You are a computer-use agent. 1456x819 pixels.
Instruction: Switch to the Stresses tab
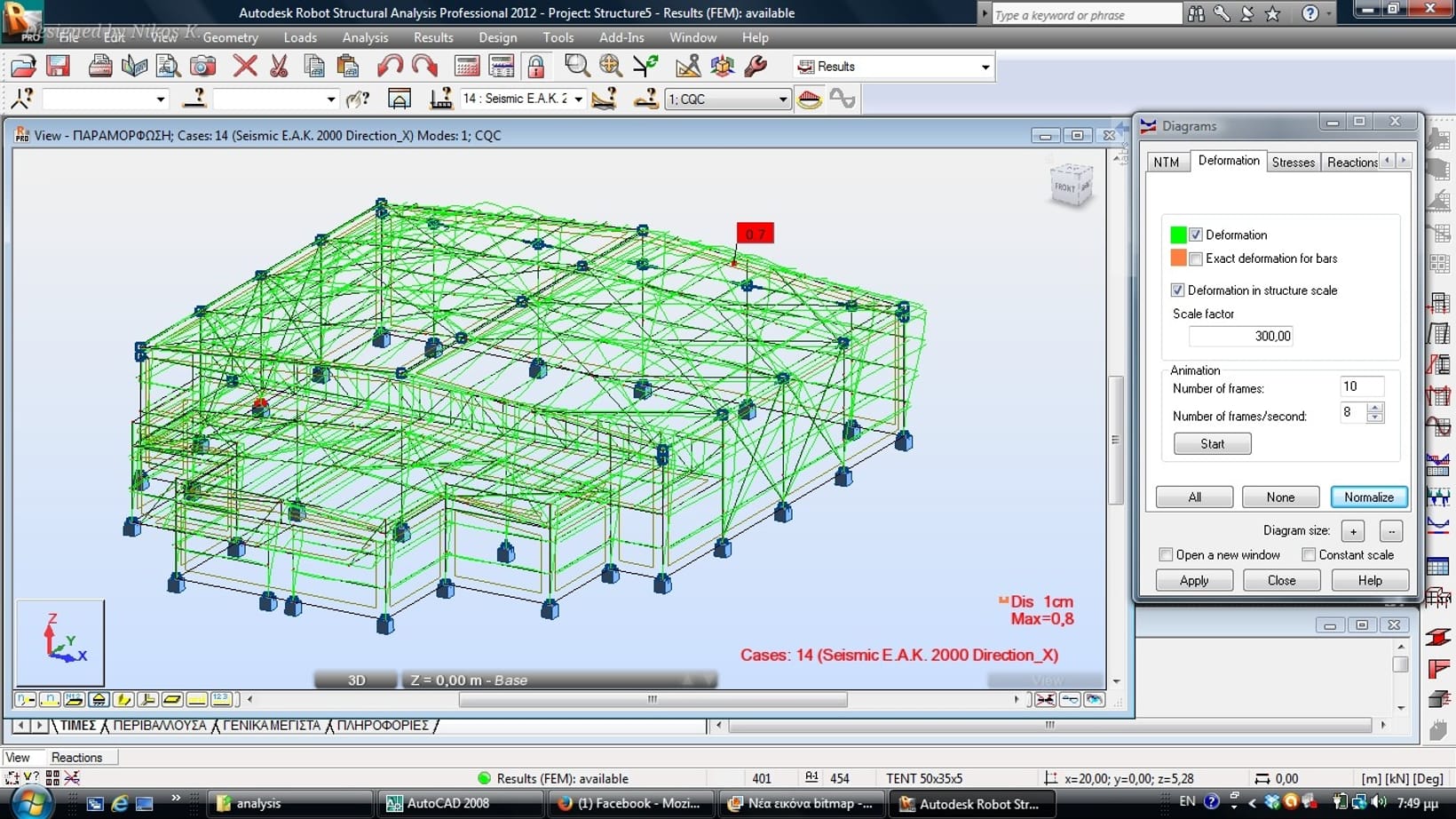coord(1293,162)
